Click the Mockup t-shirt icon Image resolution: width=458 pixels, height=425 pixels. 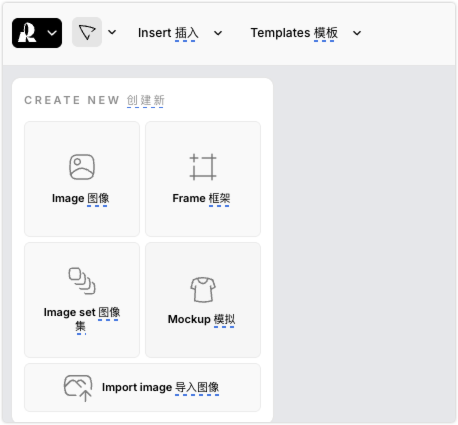point(203,290)
